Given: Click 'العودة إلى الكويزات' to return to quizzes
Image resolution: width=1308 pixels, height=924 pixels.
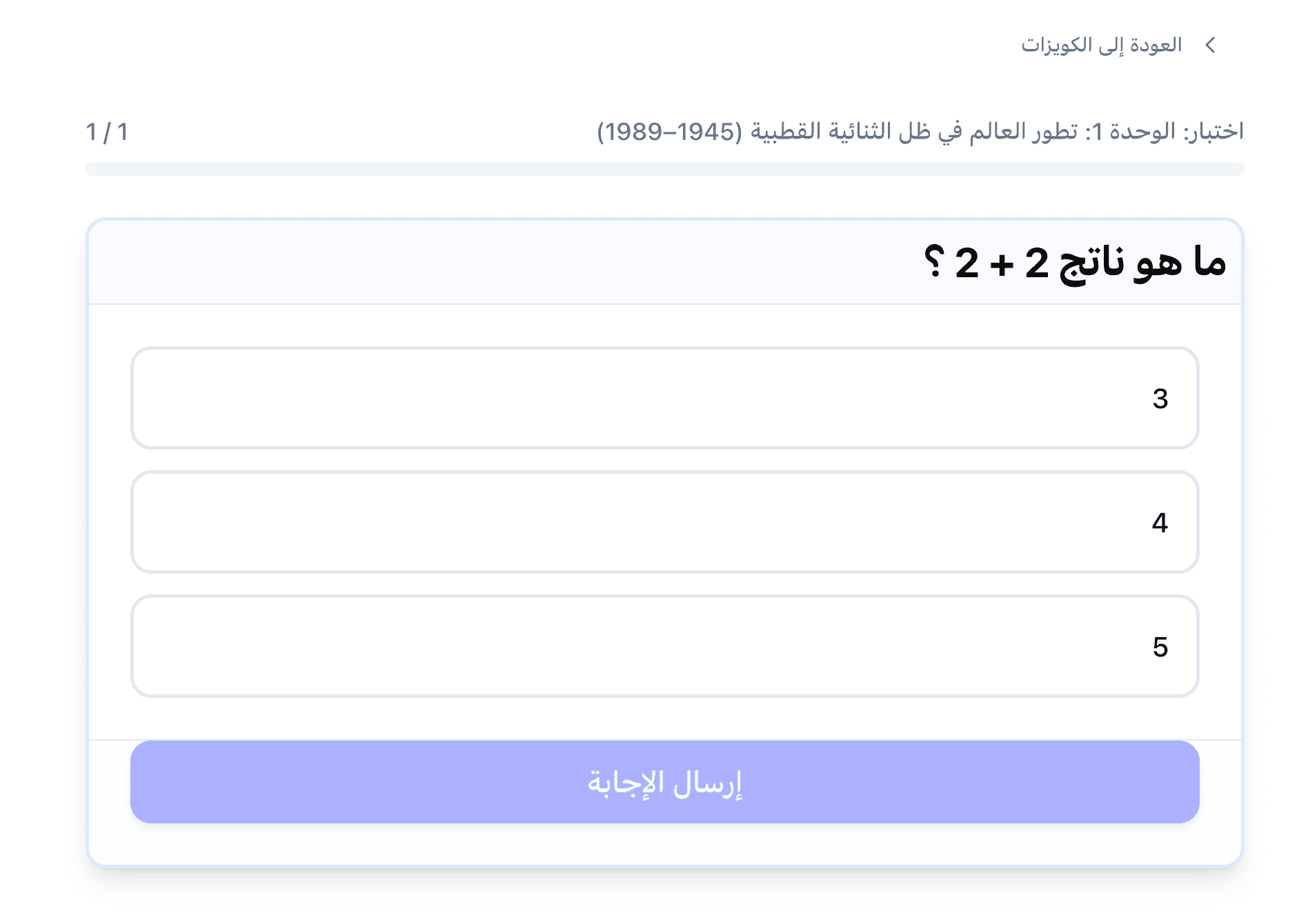Looking at the screenshot, I should point(1100,46).
